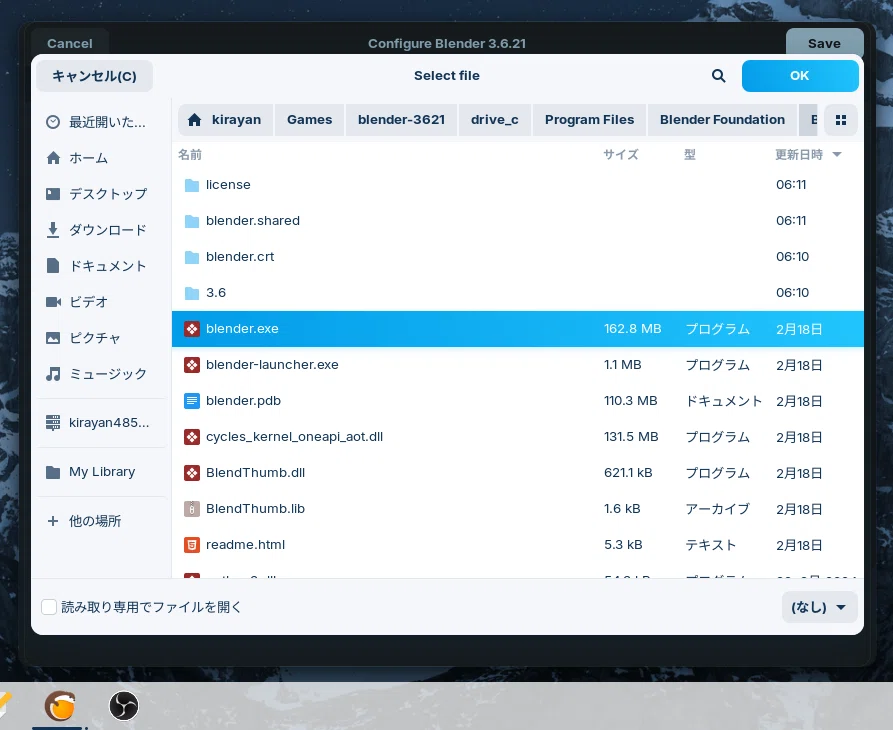Click the デスクトップ sidebar icon
The image size is (893, 730).
(53, 194)
